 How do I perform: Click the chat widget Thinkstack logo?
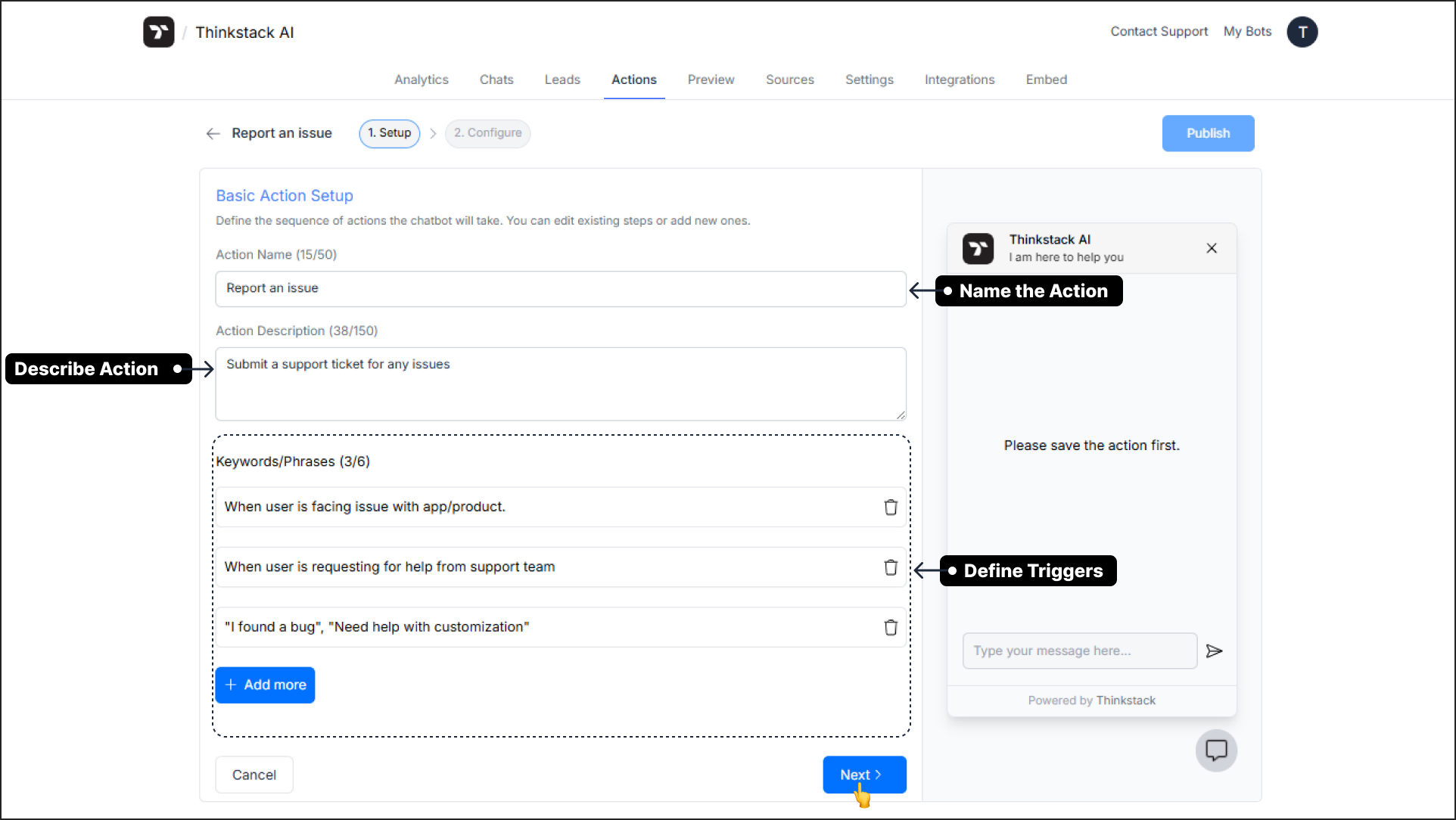978,248
